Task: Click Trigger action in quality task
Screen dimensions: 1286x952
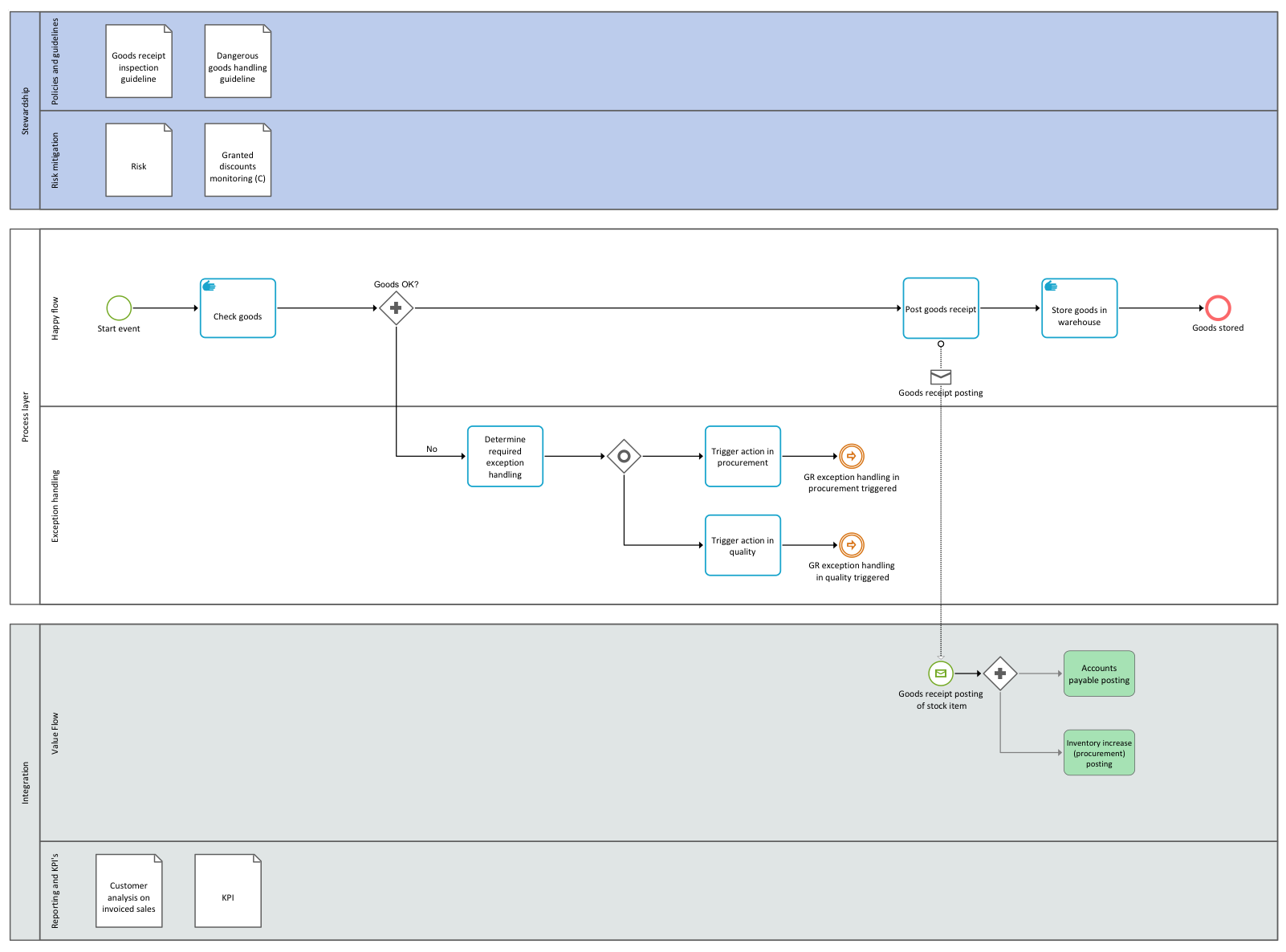Action: (743, 546)
